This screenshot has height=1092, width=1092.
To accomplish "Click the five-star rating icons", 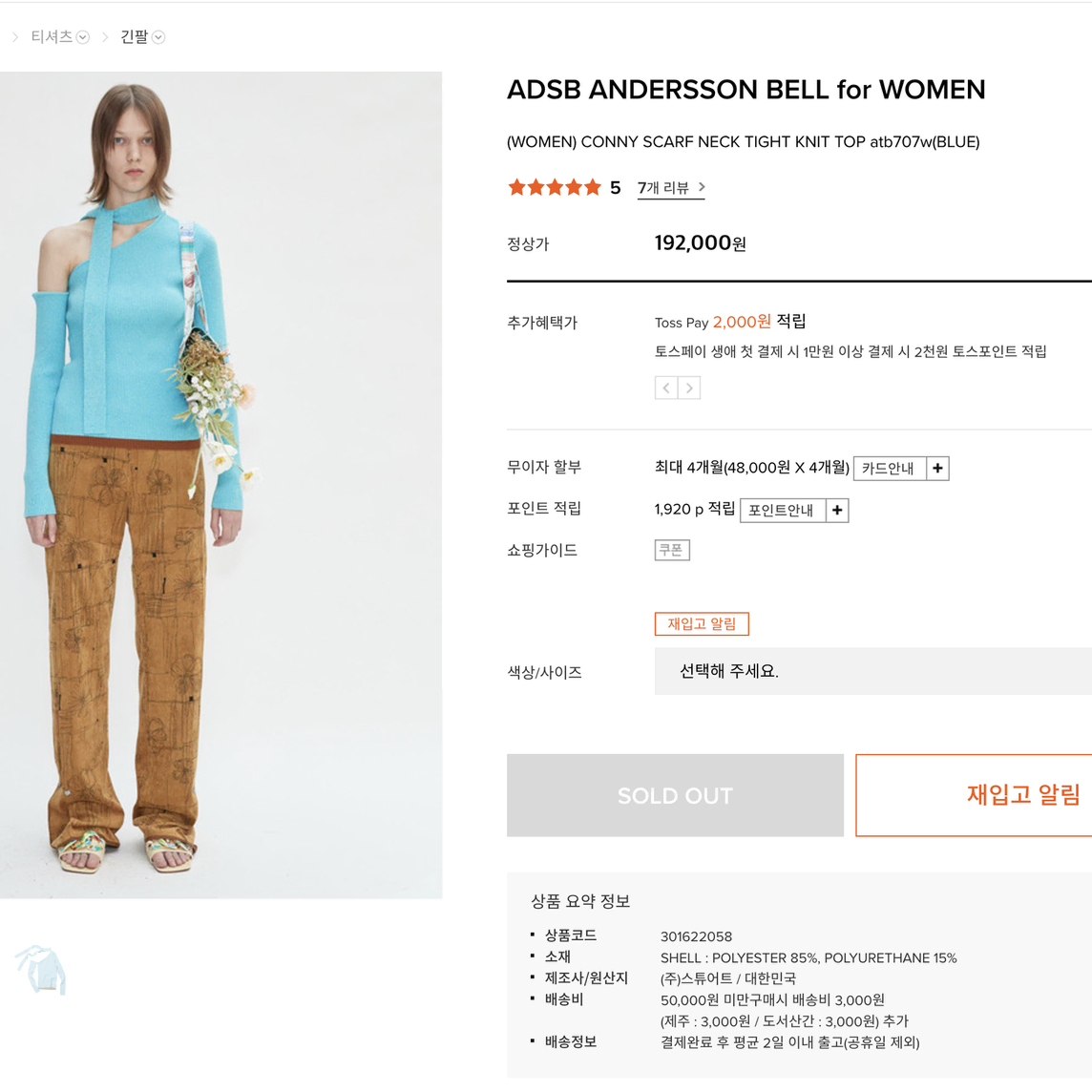I will pyautogui.click(x=555, y=187).
